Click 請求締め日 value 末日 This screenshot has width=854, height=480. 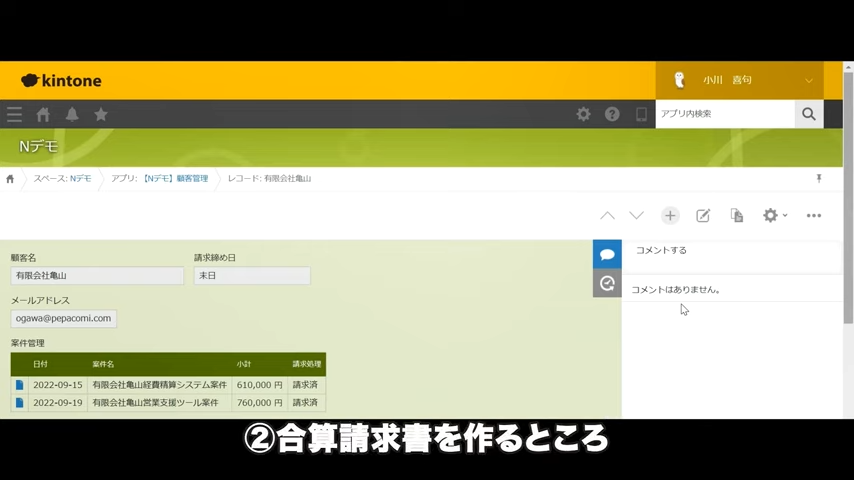click(252, 276)
